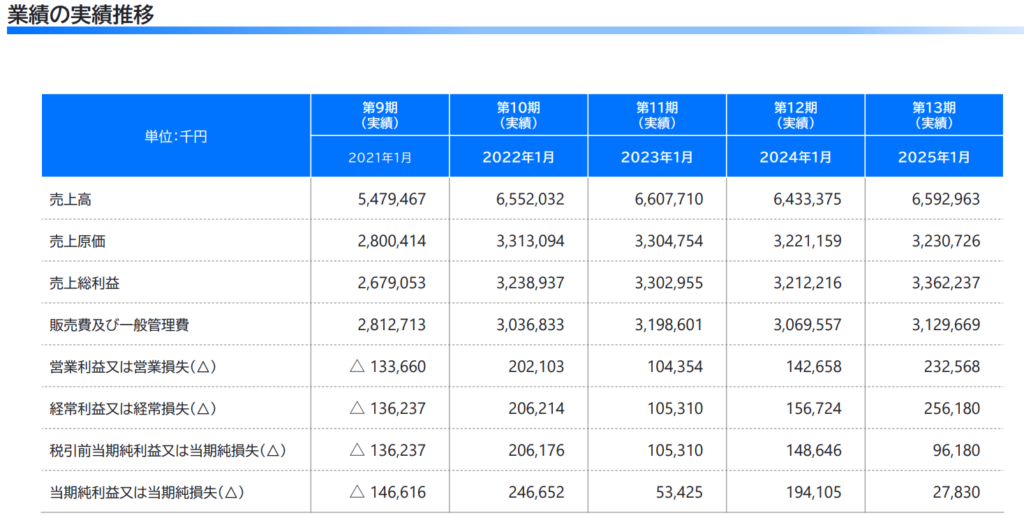Click the 売上高 row label
The height and width of the screenshot is (527, 1024).
[71, 199]
